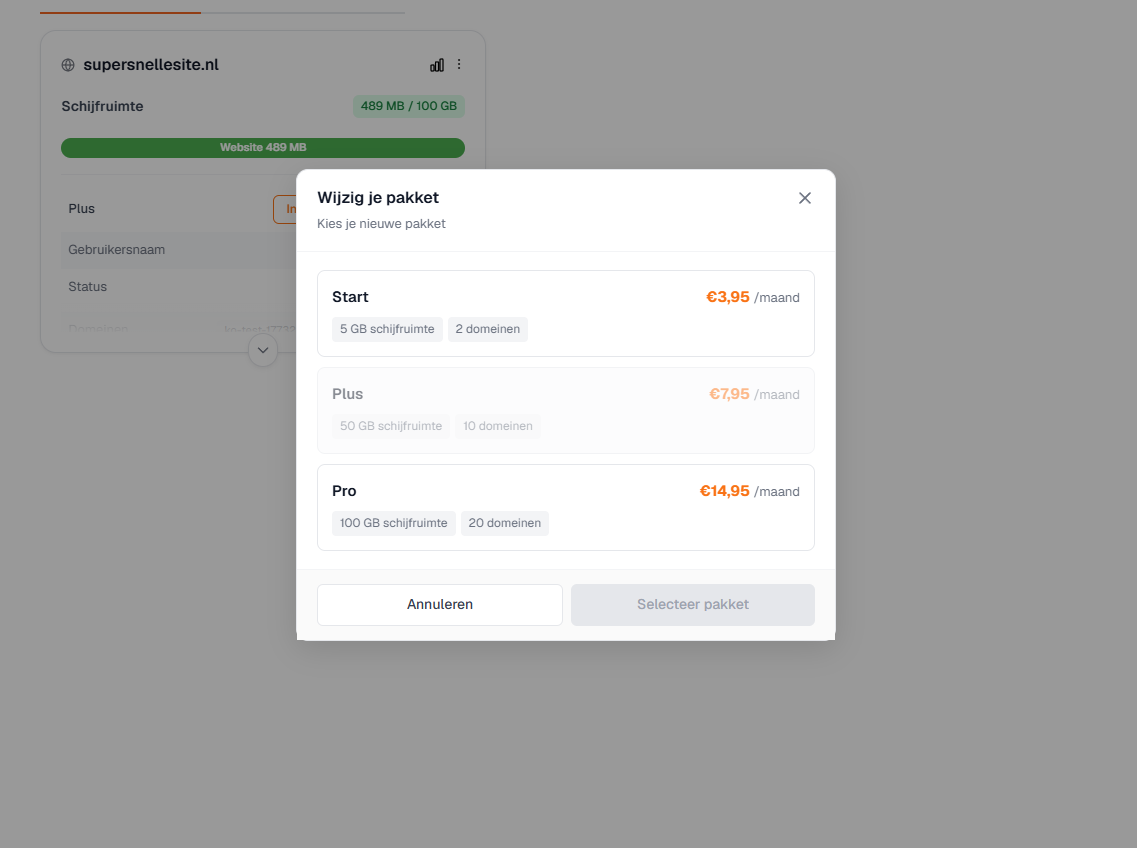The height and width of the screenshot is (848, 1137).
Task: Click the 20 domeinen tag
Action: click(504, 523)
